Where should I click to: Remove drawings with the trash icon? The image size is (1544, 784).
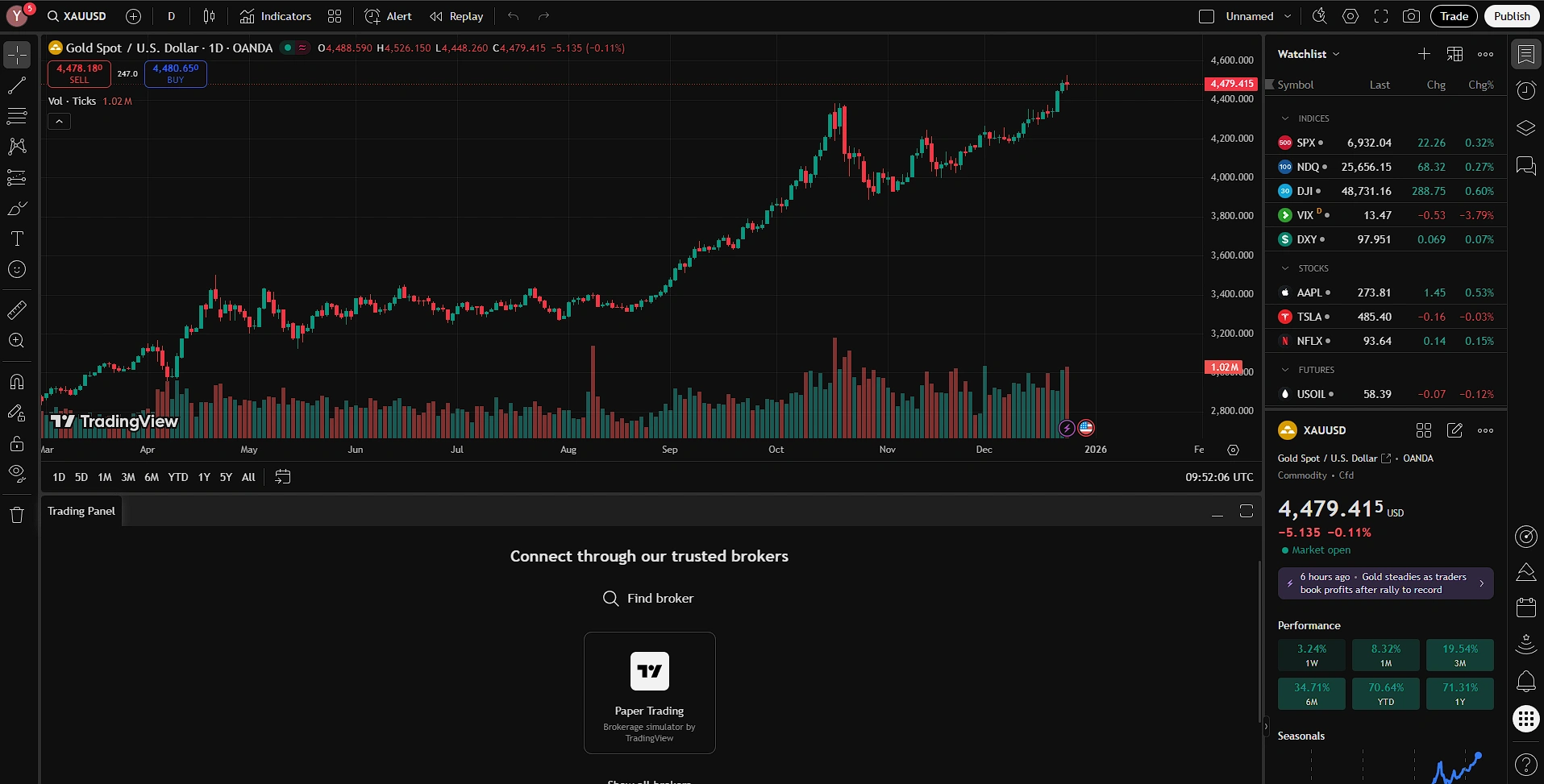17,515
